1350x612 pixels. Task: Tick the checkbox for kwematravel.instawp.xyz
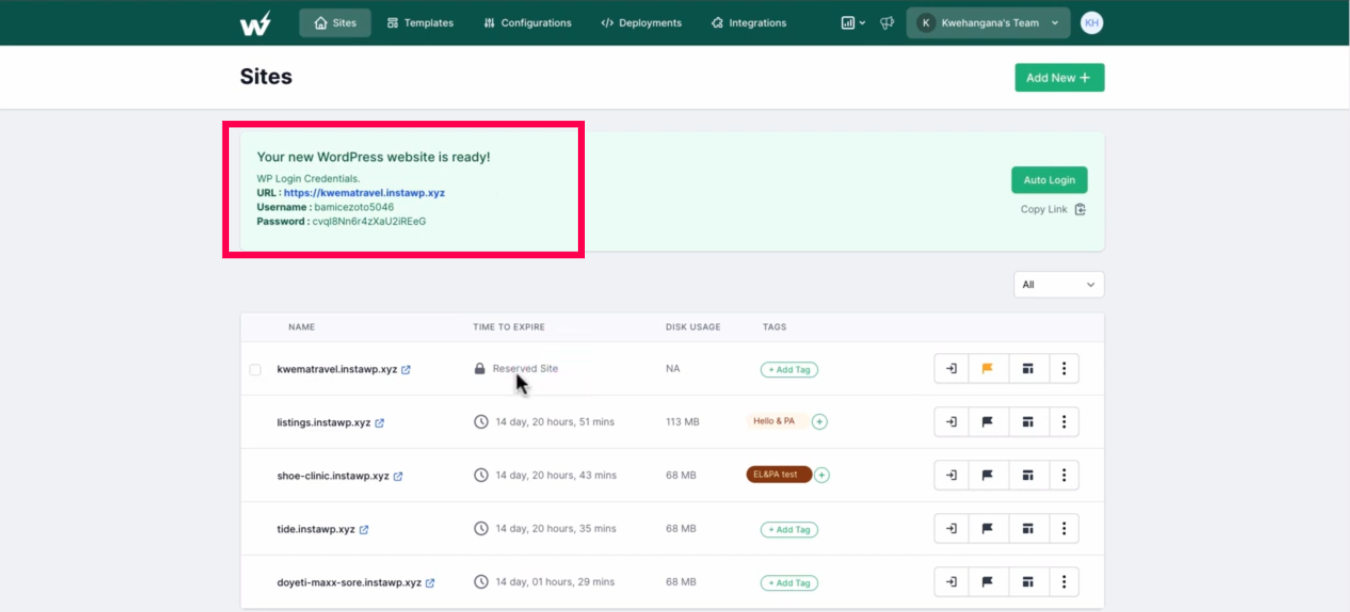(x=255, y=370)
